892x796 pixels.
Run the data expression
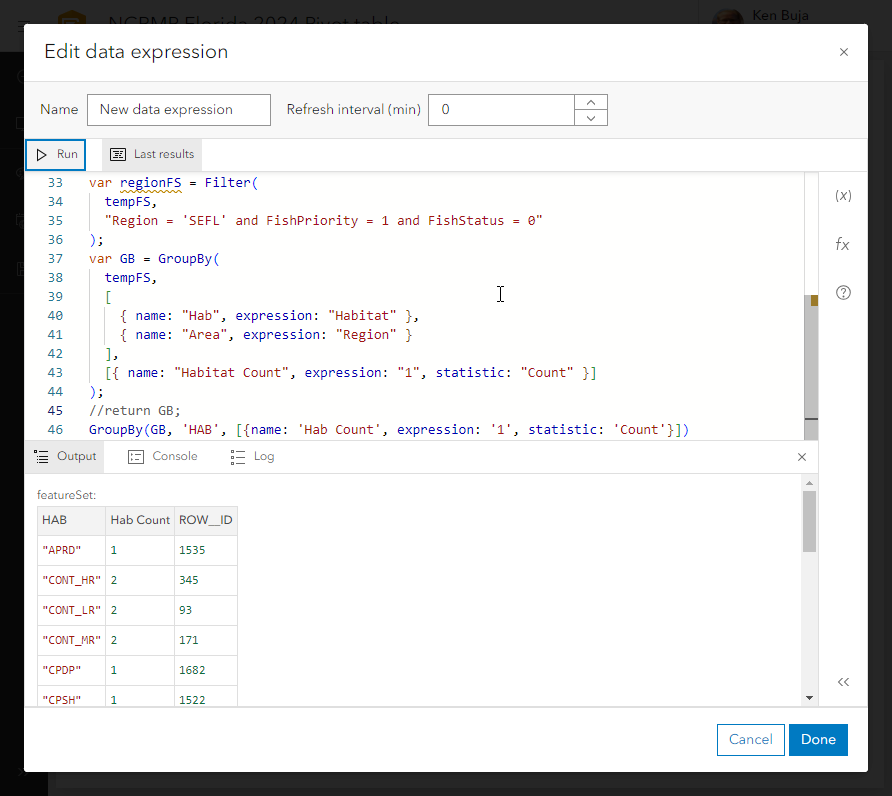pos(55,154)
